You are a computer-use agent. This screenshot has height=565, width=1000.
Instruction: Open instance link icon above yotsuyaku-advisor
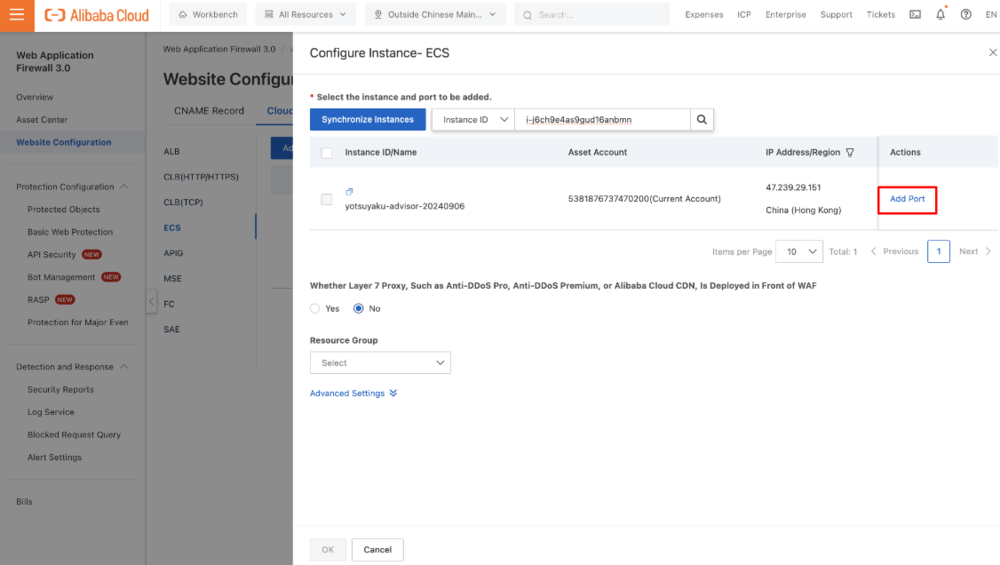point(349,191)
